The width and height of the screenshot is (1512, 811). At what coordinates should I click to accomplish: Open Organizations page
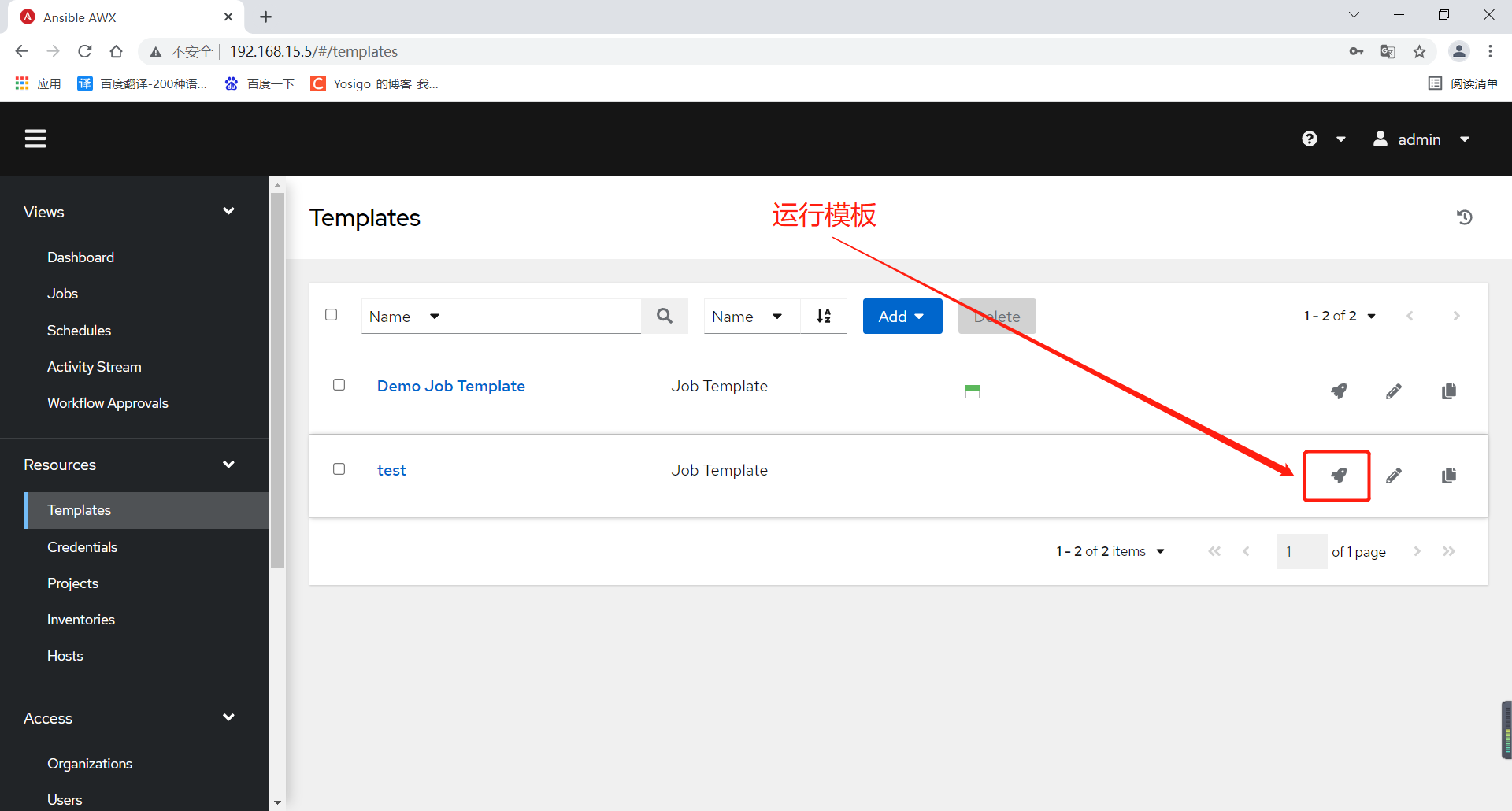coord(90,764)
